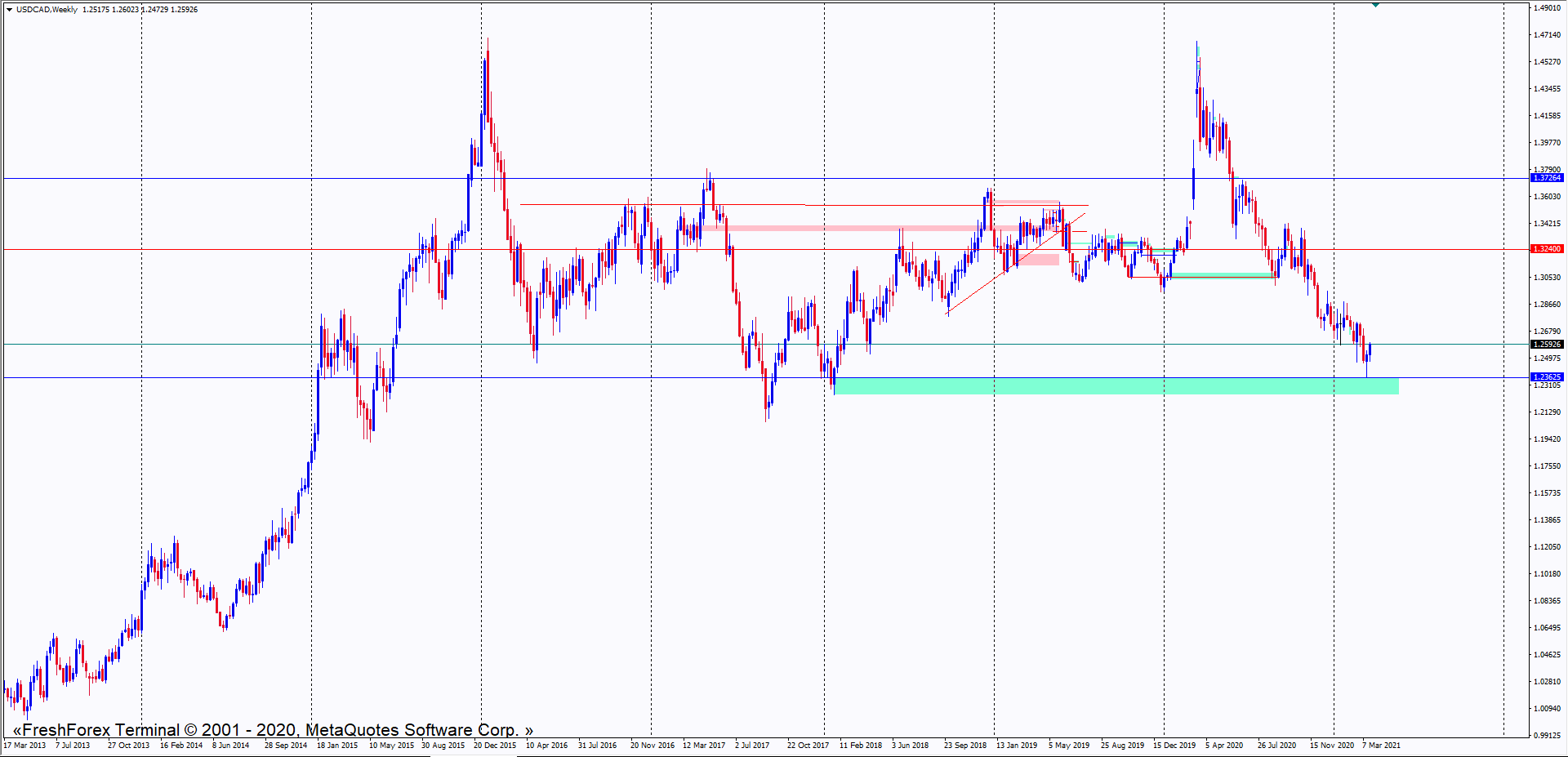Viewport: 1568px width, 757px height.
Task: Click the FreshForex Terminal copyright label
Action: pos(273,730)
